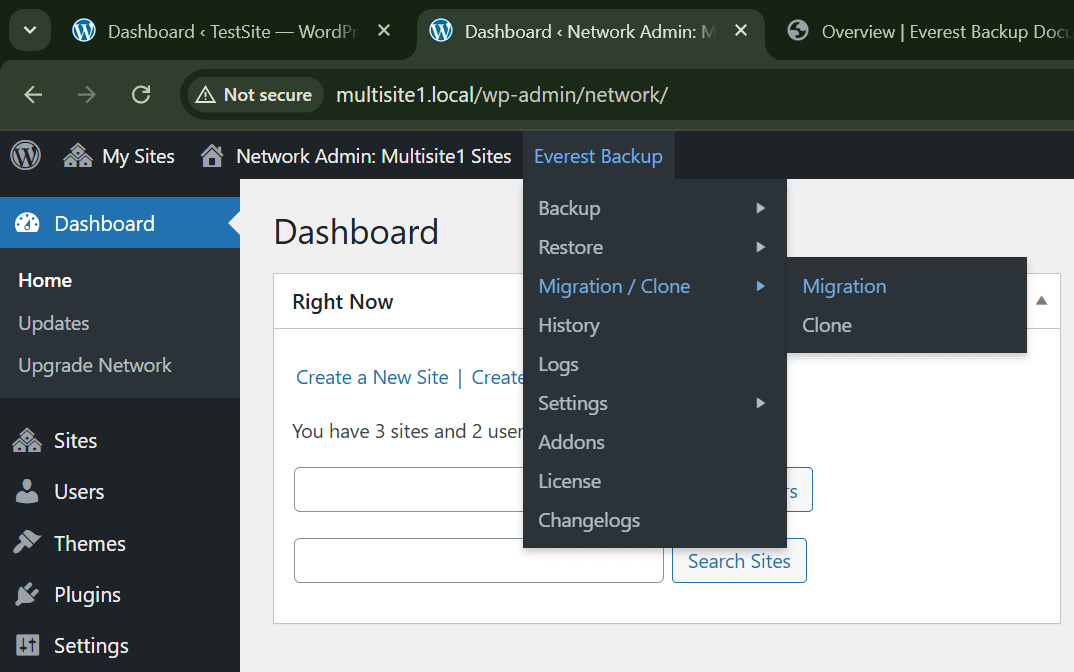
Task: Open My Sites from the admin bar
Action: point(119,156)
